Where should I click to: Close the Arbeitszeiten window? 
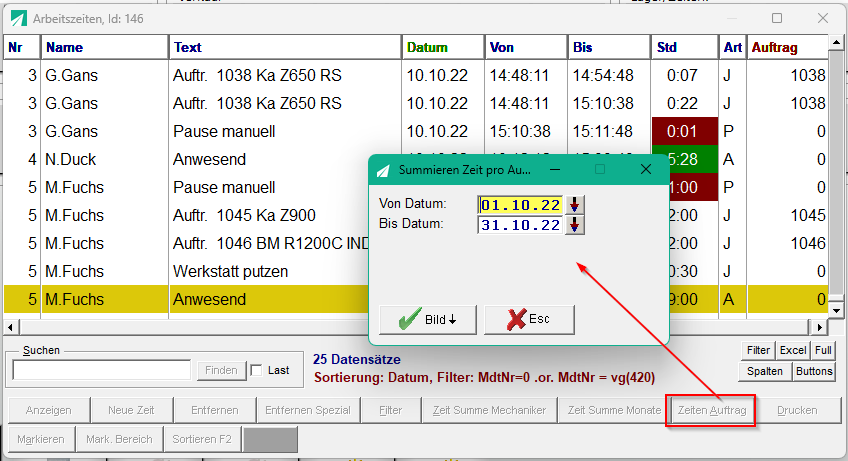(x=823, y=18)
